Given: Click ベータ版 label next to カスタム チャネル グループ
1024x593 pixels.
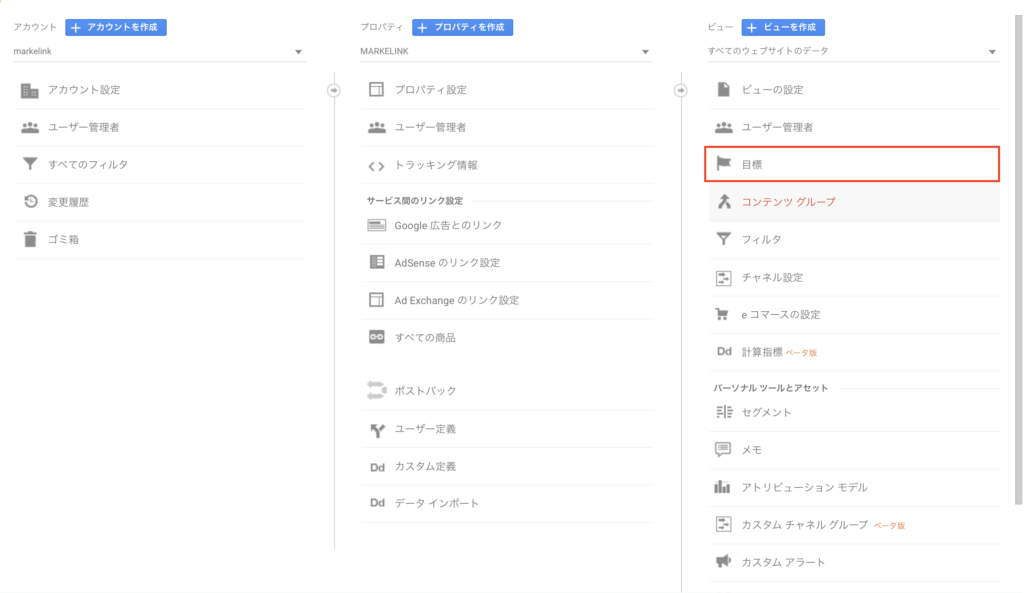Looking at the screenshot, I should point(889,526).
